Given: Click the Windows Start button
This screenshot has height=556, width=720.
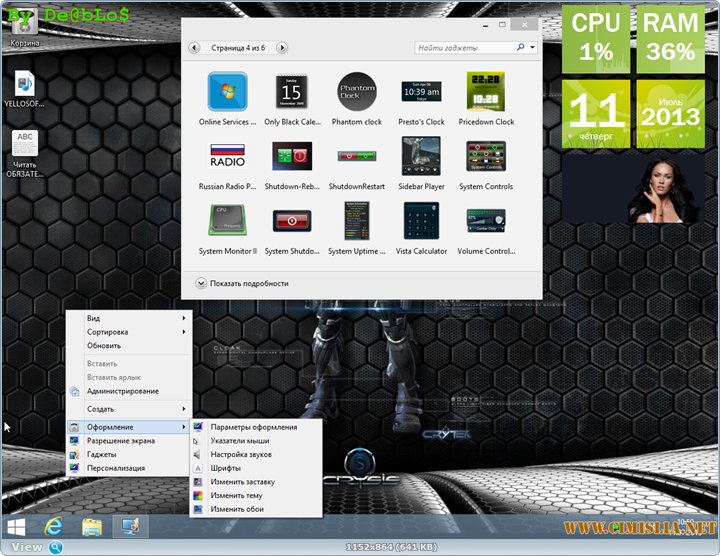Looking at the screenshot, I should tap(17, 526).
